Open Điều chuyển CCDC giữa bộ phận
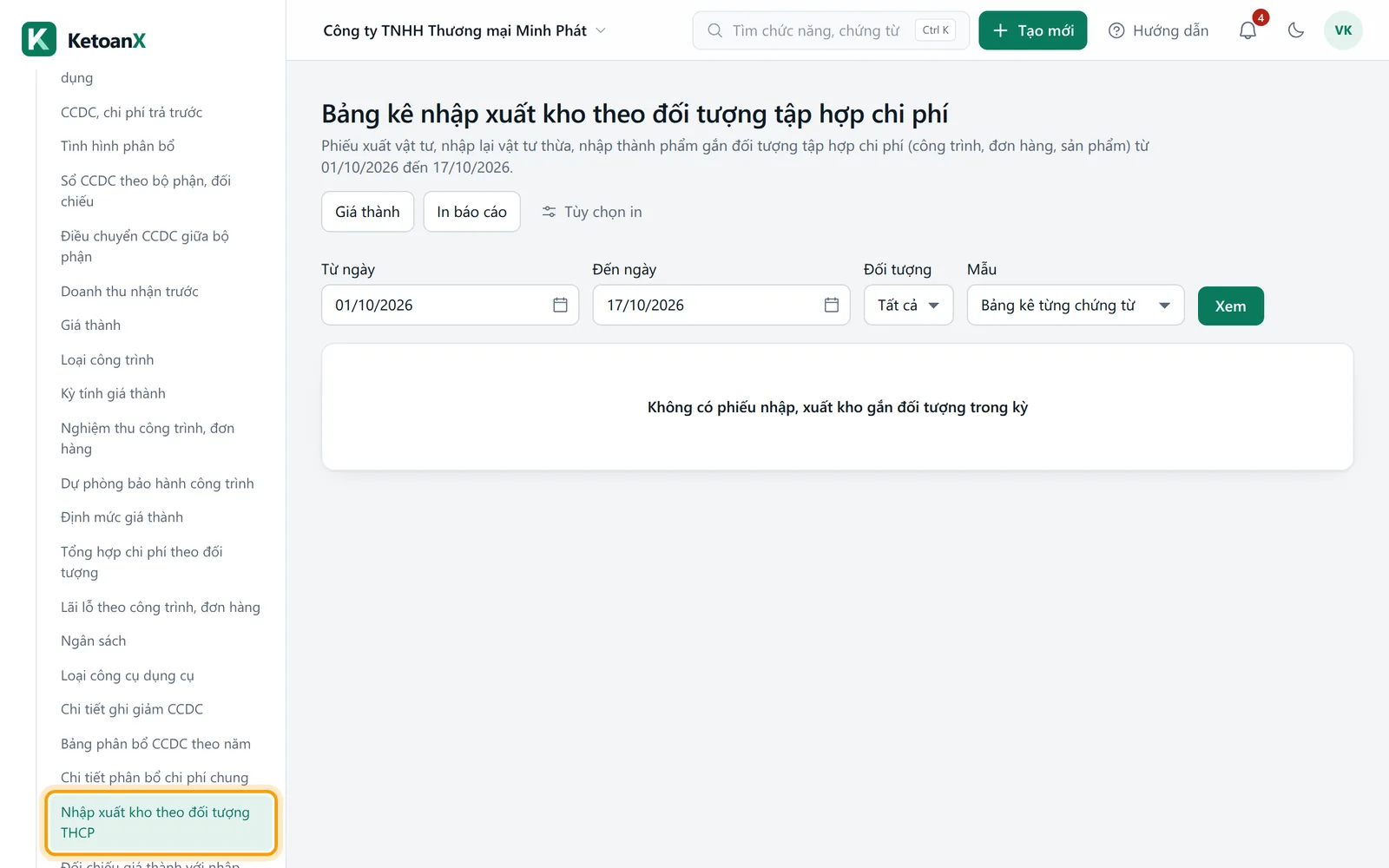Viewport: 1389px width, 868px height. pyautogui.click(x=145, y=247)
